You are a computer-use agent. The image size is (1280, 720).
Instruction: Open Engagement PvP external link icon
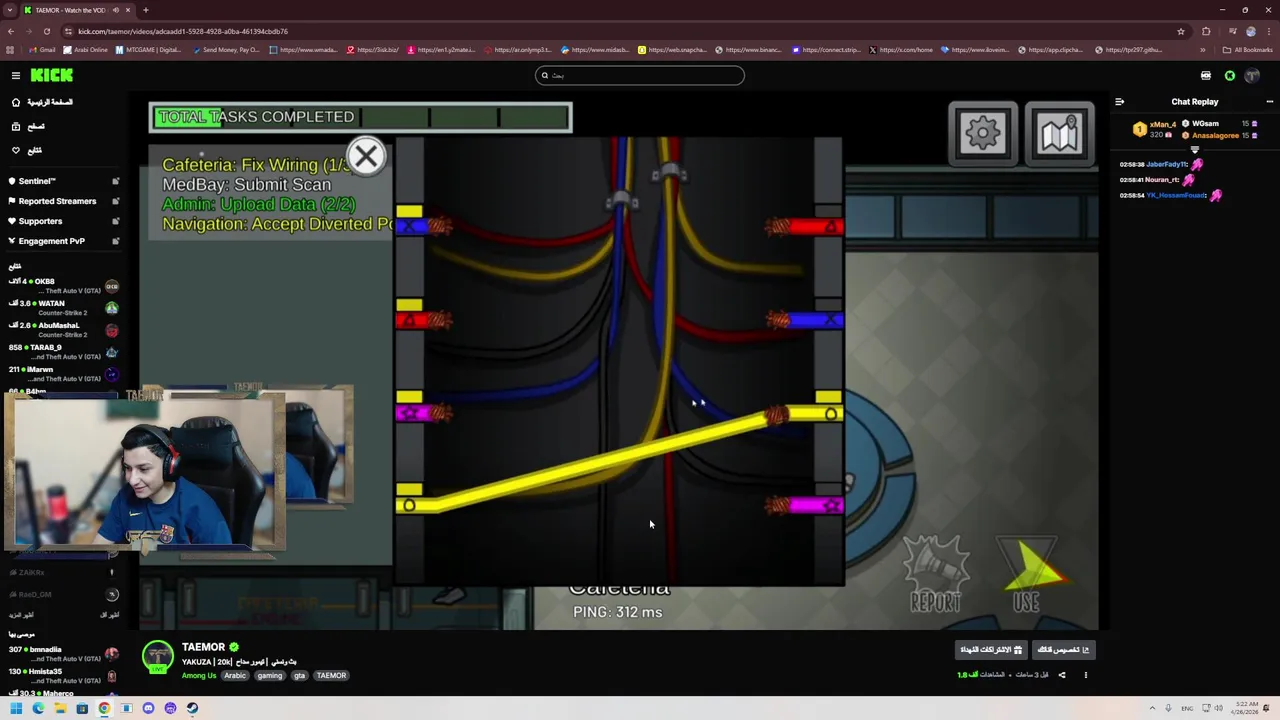(115, 241)
